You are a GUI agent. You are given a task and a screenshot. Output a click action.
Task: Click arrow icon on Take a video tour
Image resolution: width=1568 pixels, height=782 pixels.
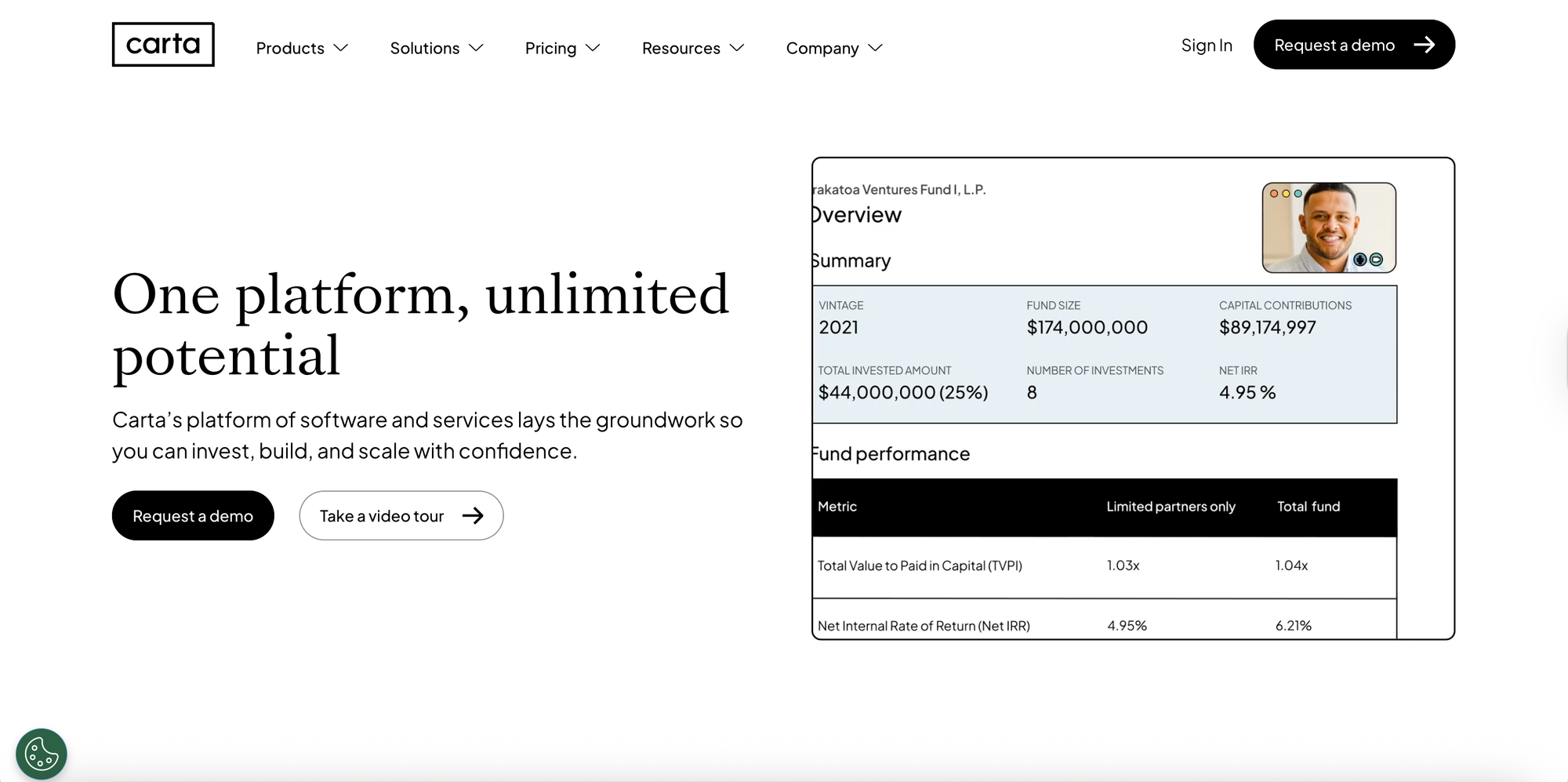(473, 515)
